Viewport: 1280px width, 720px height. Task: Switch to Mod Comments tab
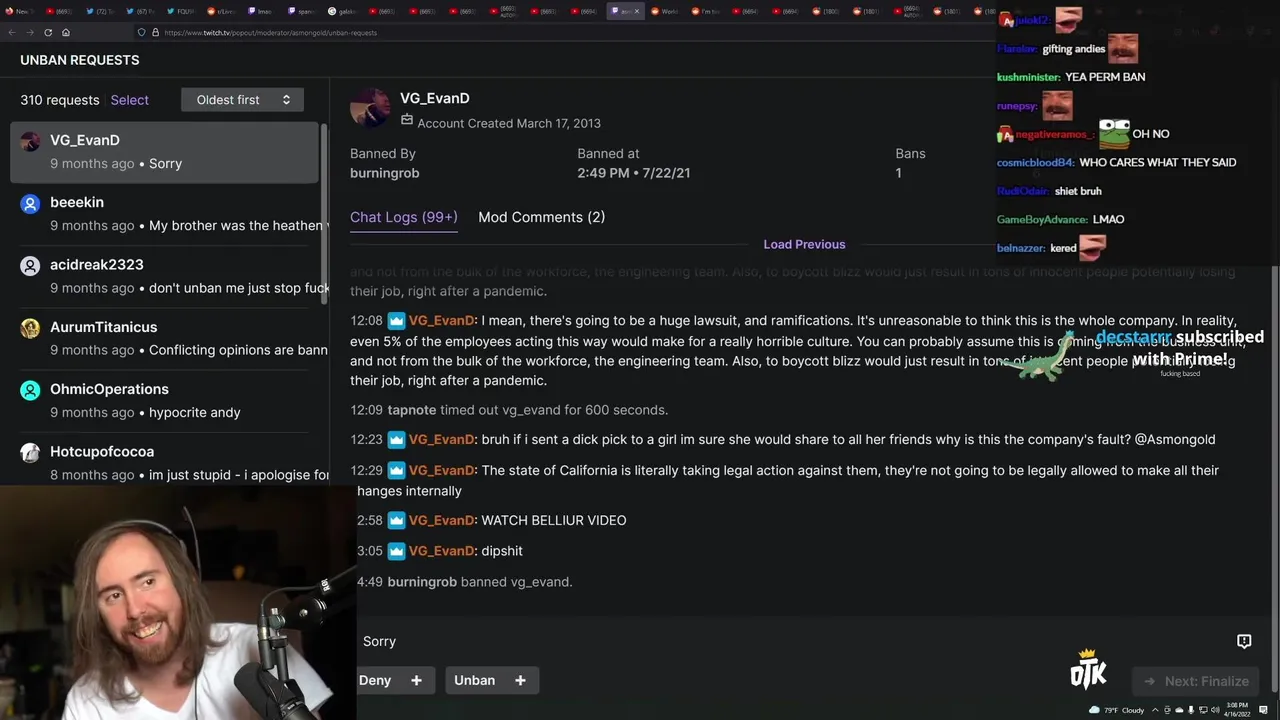pyautogui.click(x=541, y=217)
